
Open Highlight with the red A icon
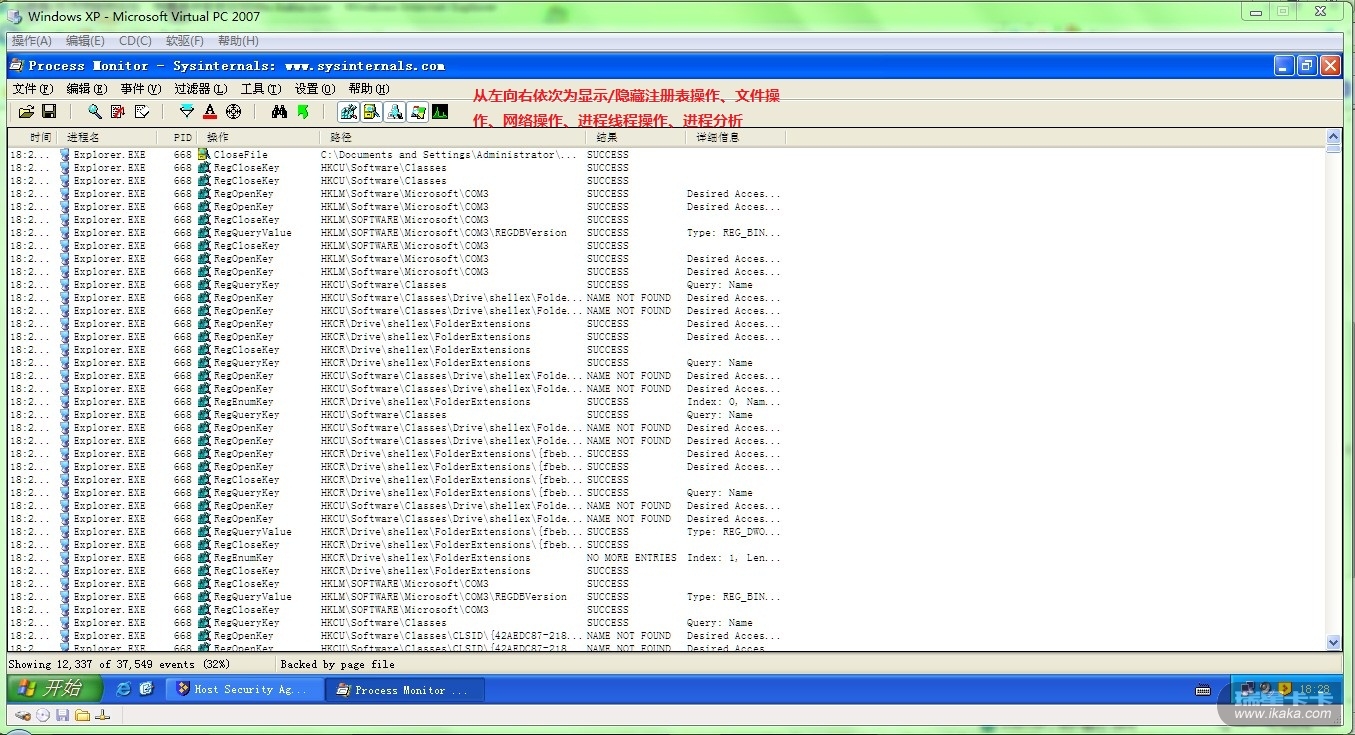[x=210, y=112]
